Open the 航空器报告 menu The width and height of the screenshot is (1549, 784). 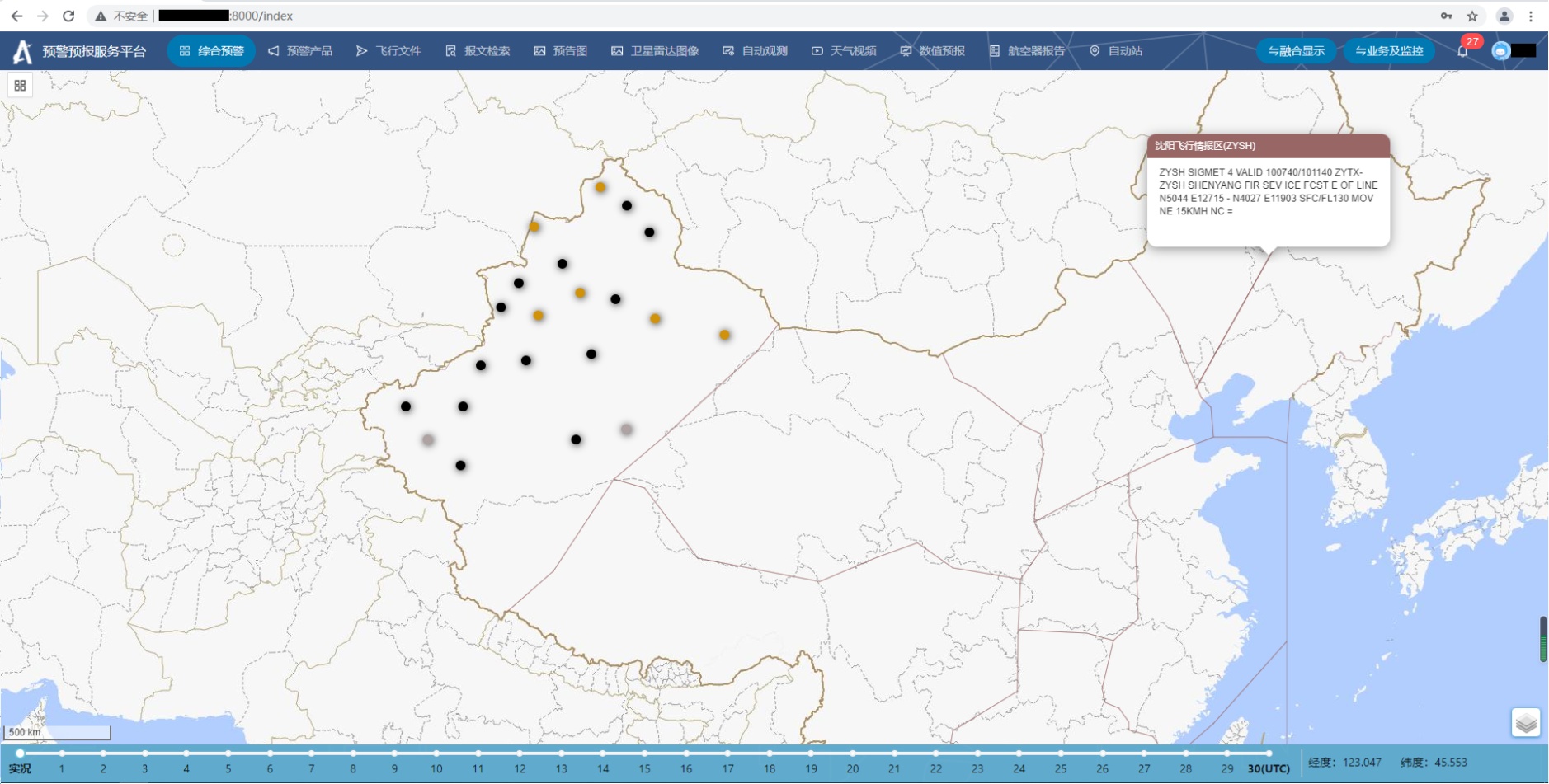1027,51
